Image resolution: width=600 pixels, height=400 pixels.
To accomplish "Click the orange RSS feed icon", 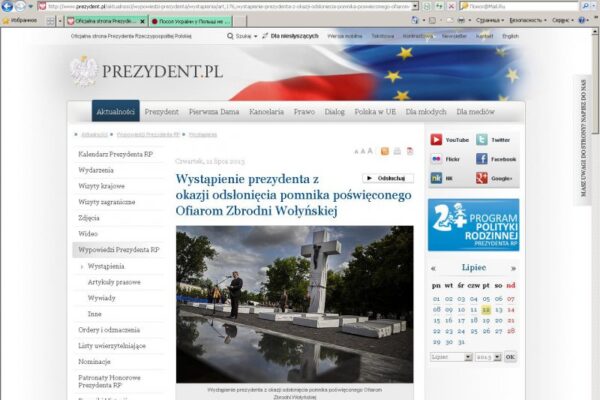I will (x=385, y=151).
